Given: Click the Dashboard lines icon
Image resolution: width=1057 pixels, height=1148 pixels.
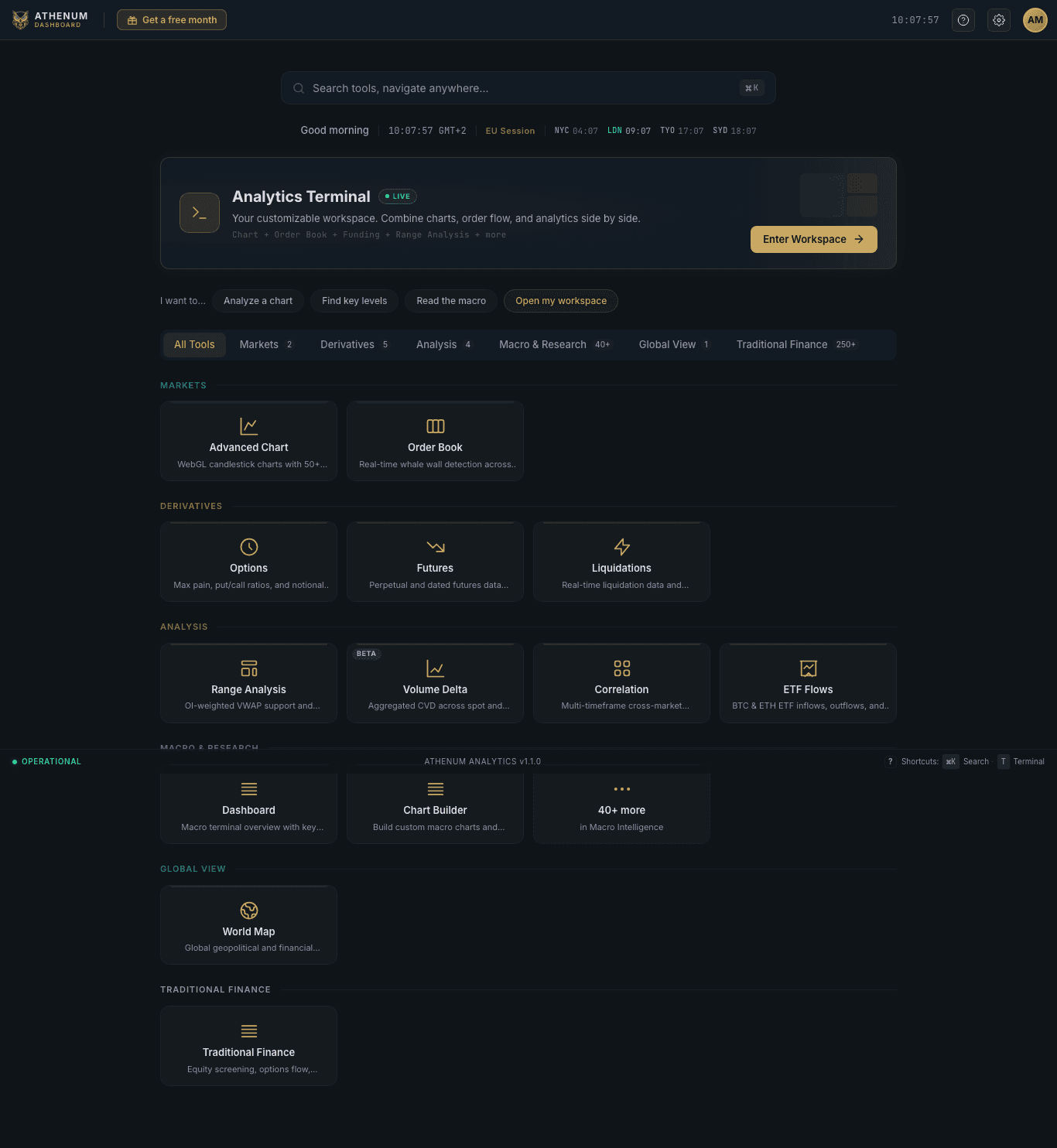Looking at the screenshot, I should click(248, 789).
